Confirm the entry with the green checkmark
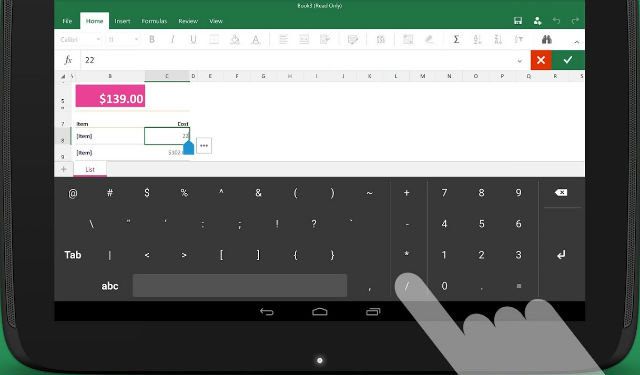This screenshot has width=640, height=375. click(x=568, y=60)
